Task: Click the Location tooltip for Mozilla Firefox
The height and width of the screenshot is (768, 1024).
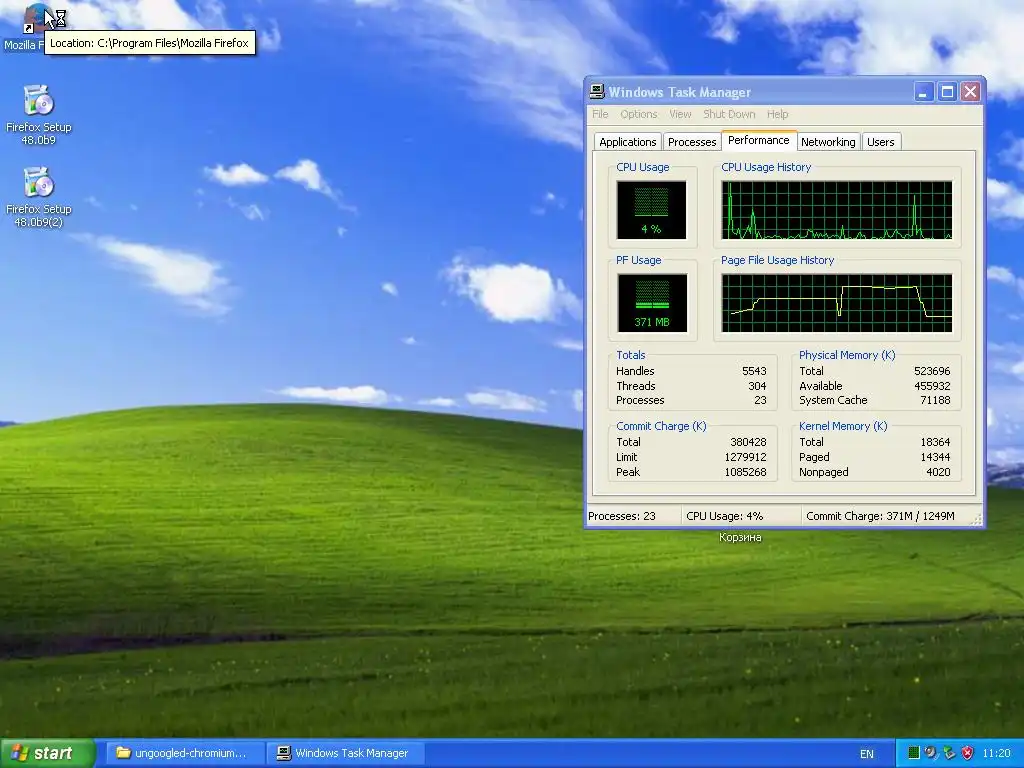Action: 150,43
